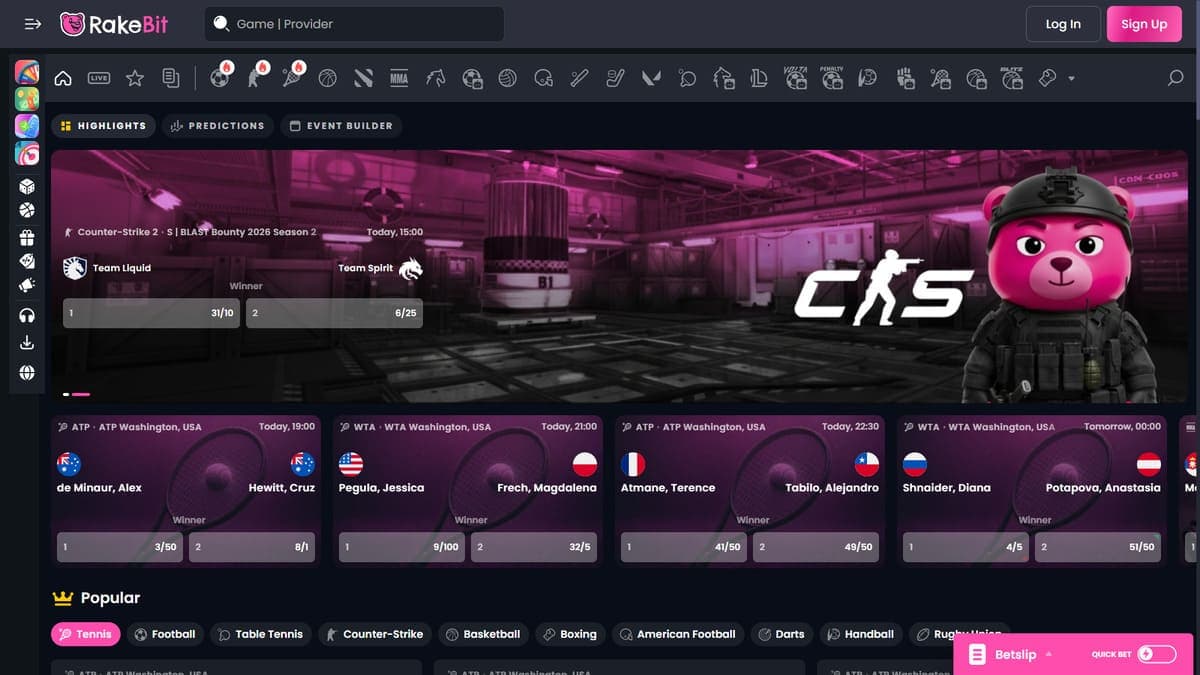Select Boxing popular filter chip
The height and width of the screenshot is (675, 1200).
coord(570,634)
